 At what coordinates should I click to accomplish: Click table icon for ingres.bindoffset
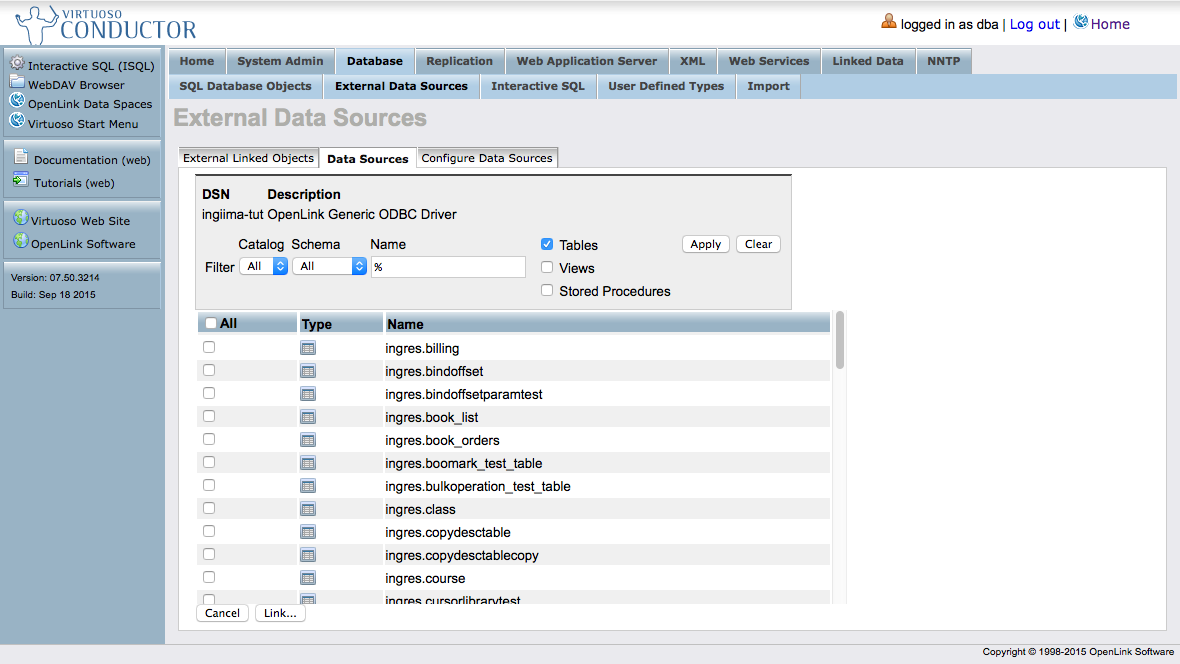pos(308,371)
